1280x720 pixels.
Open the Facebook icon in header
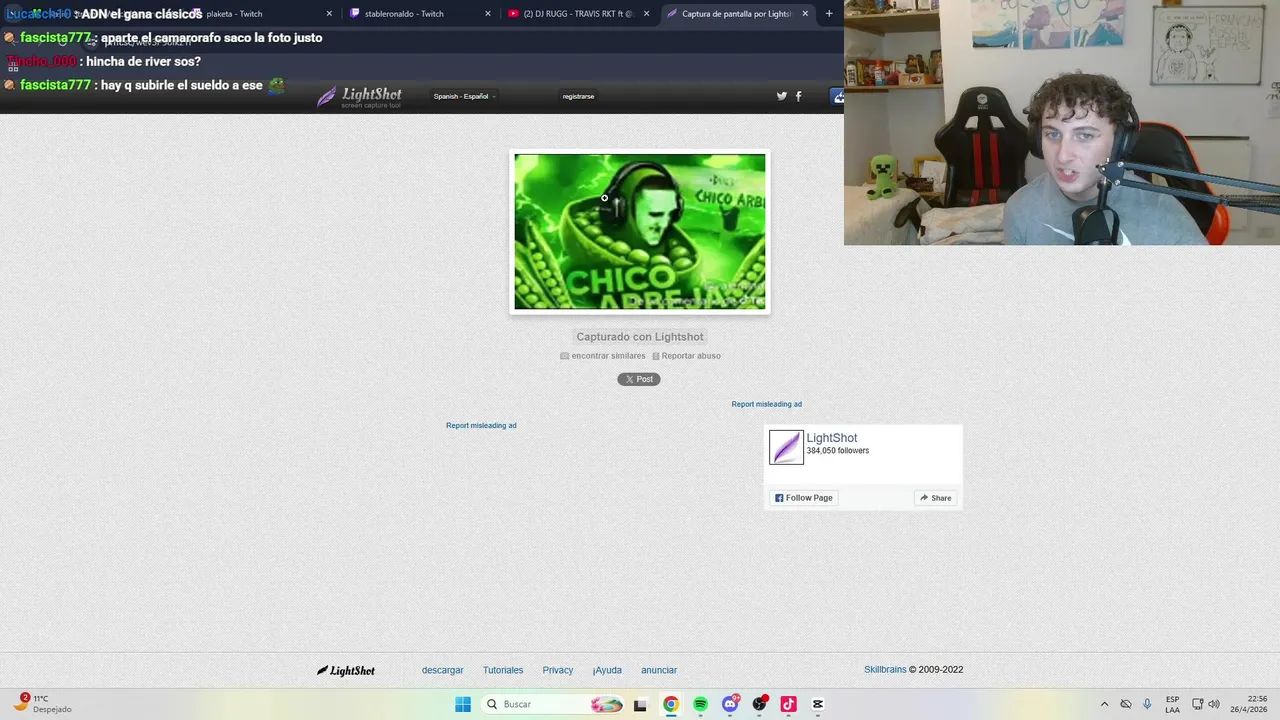tap(798, 96)
